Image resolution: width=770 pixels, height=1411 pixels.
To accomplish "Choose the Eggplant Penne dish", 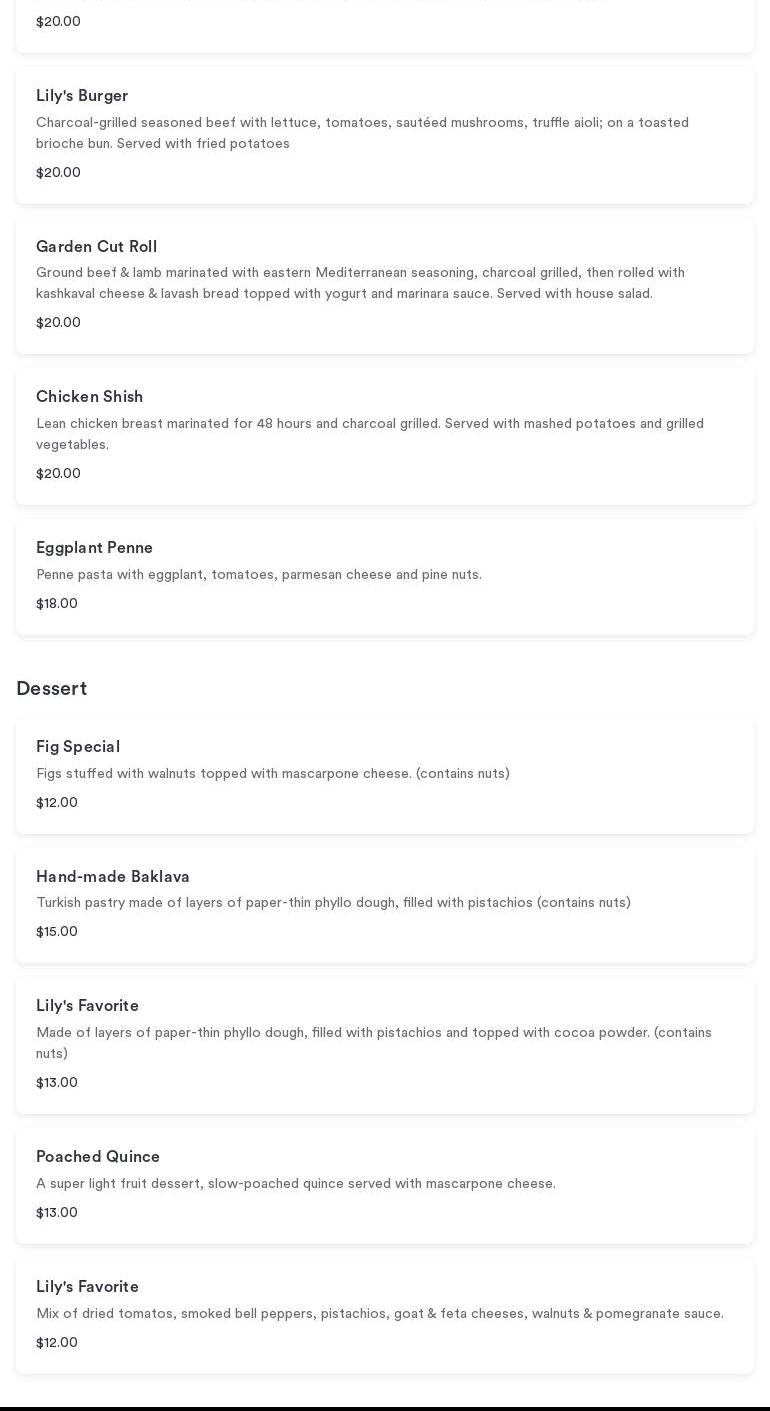I will (x=94, y=548).
